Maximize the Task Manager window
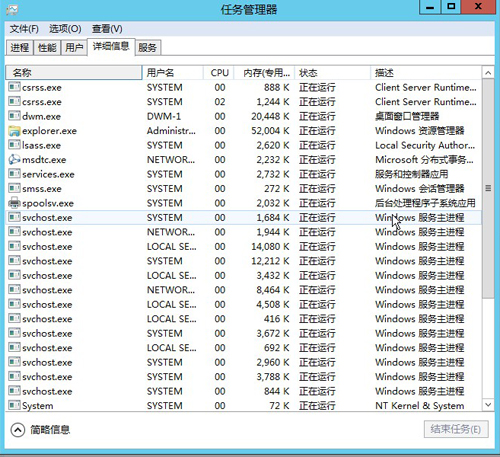This screenshot has height=457, width=500. (451, 7)
